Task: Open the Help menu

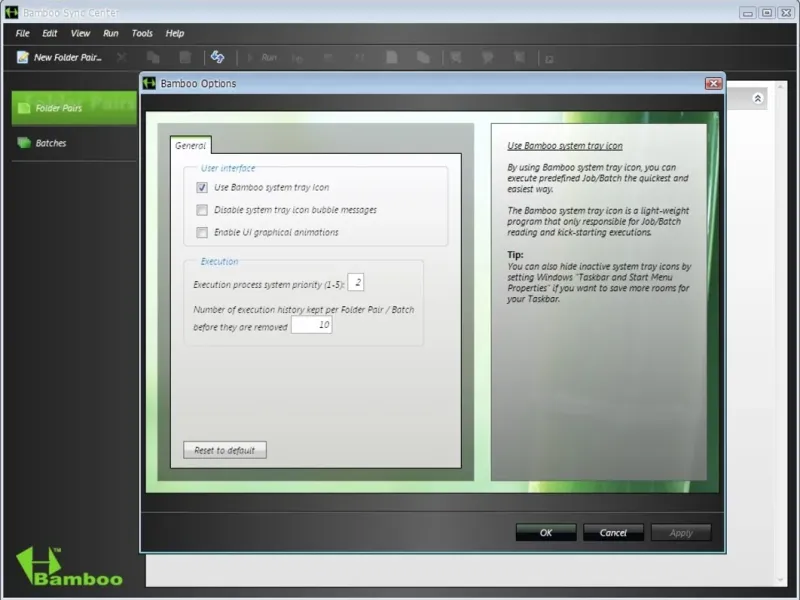Action: (174, 33)
